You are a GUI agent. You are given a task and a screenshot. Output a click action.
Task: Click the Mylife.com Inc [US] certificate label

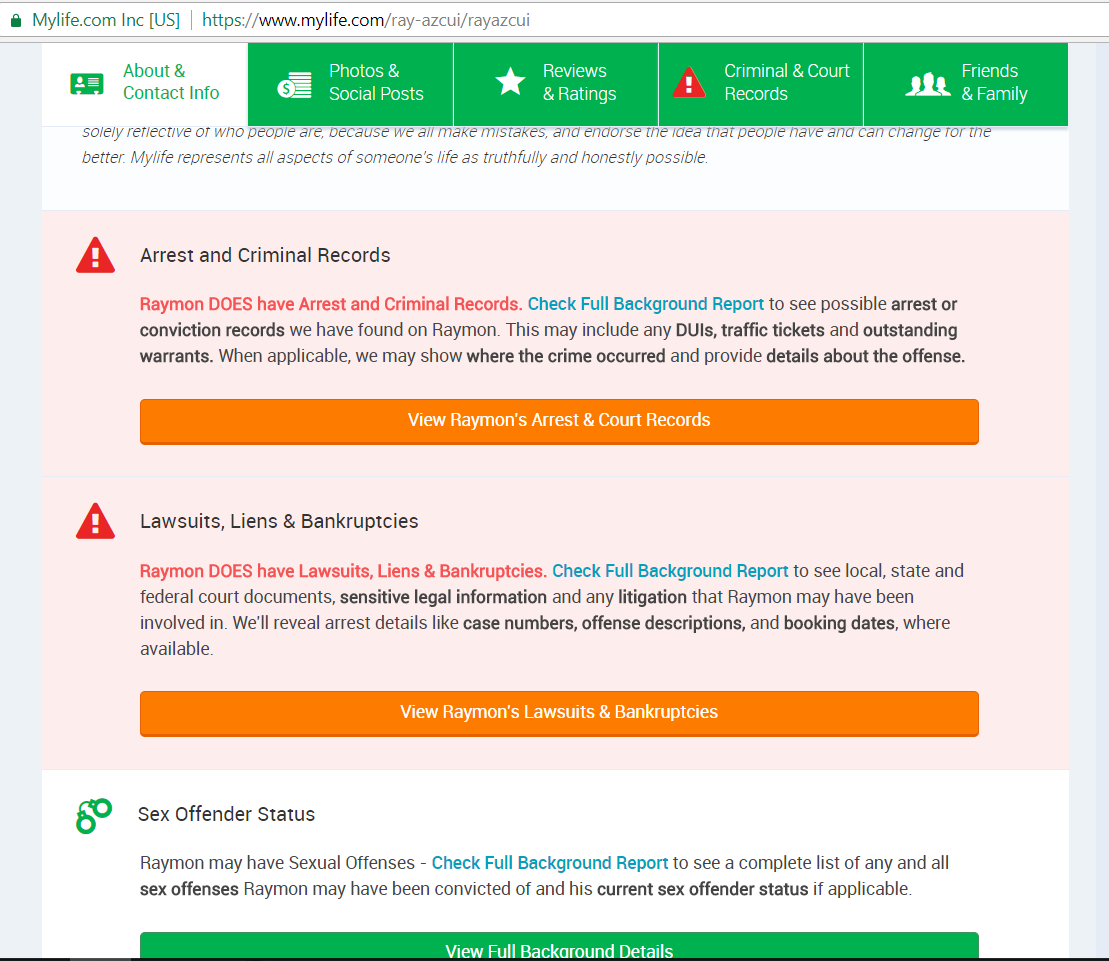106,20
